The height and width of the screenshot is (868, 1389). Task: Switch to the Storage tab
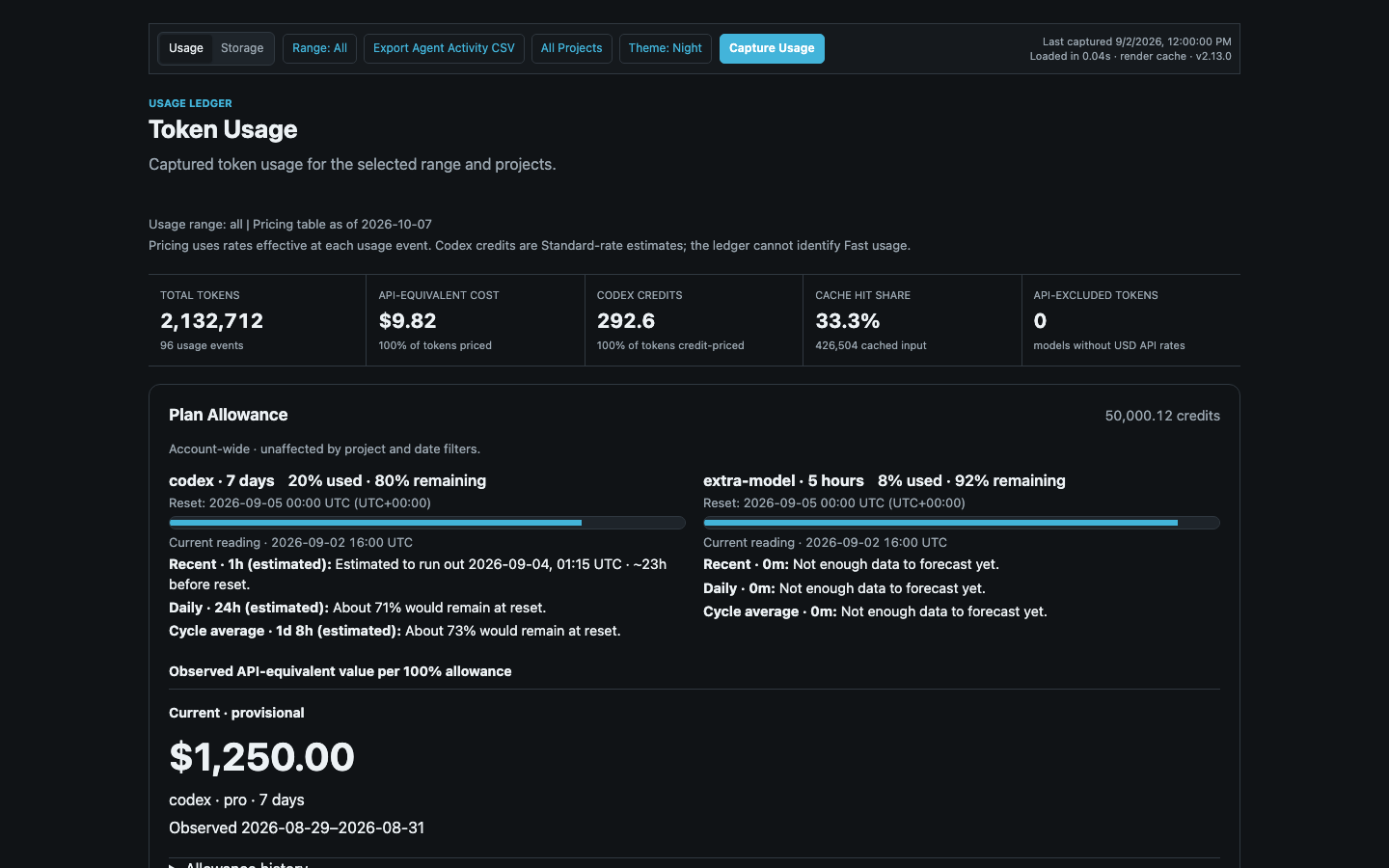[x=242, y=48]
